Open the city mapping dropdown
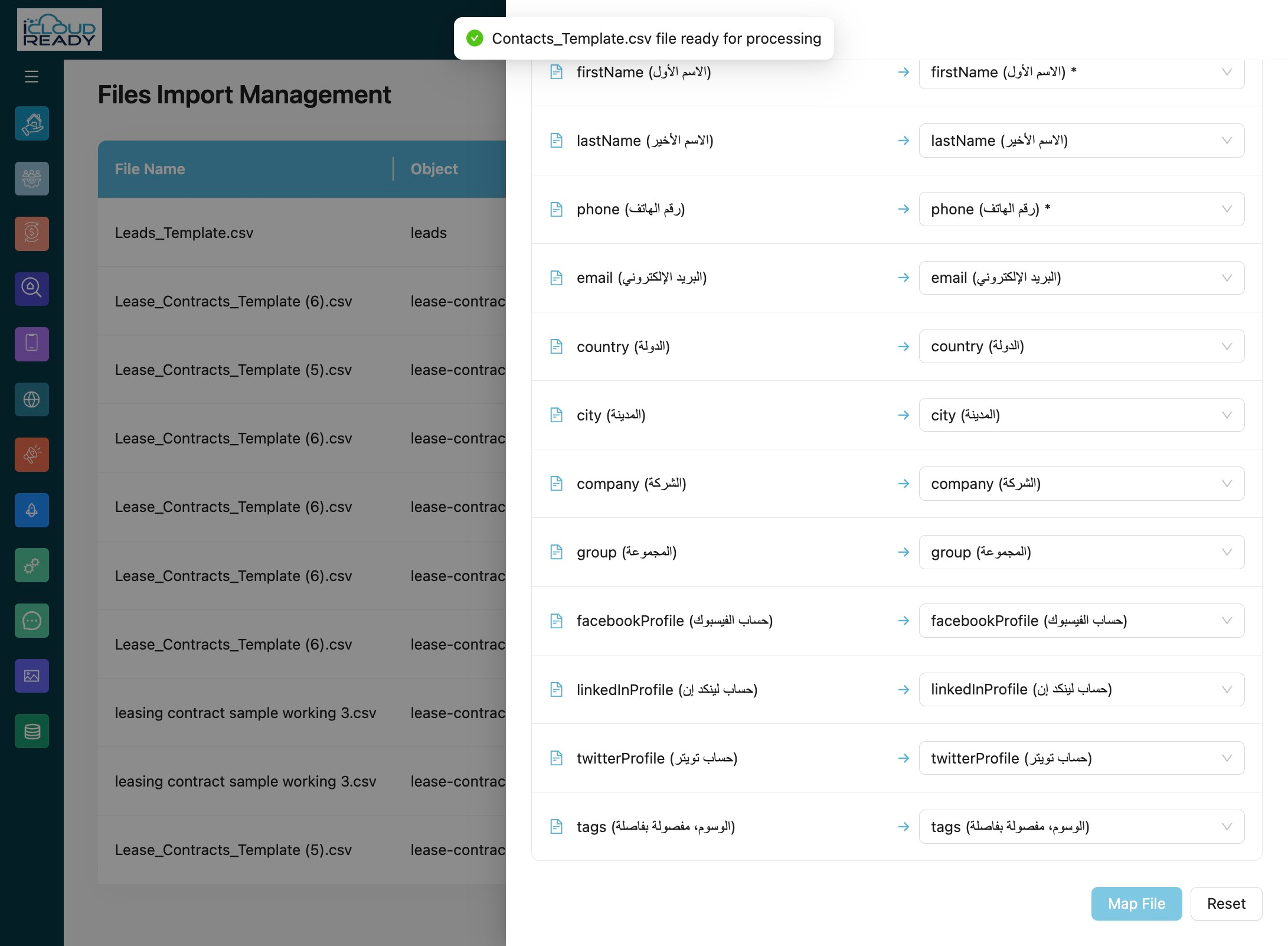The width and height of the screenshot is (1288, 946). coord(1081,415)
